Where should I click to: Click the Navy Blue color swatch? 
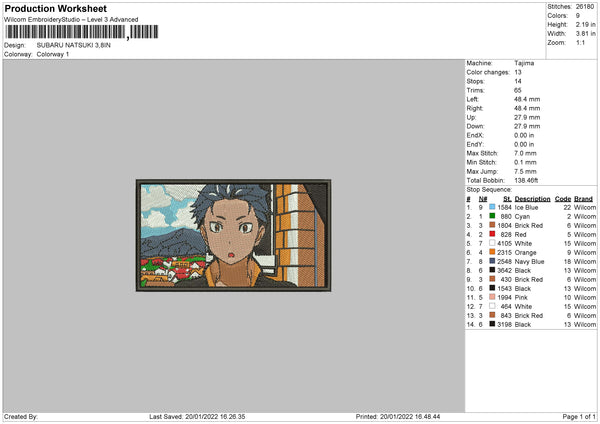(492, 261)
